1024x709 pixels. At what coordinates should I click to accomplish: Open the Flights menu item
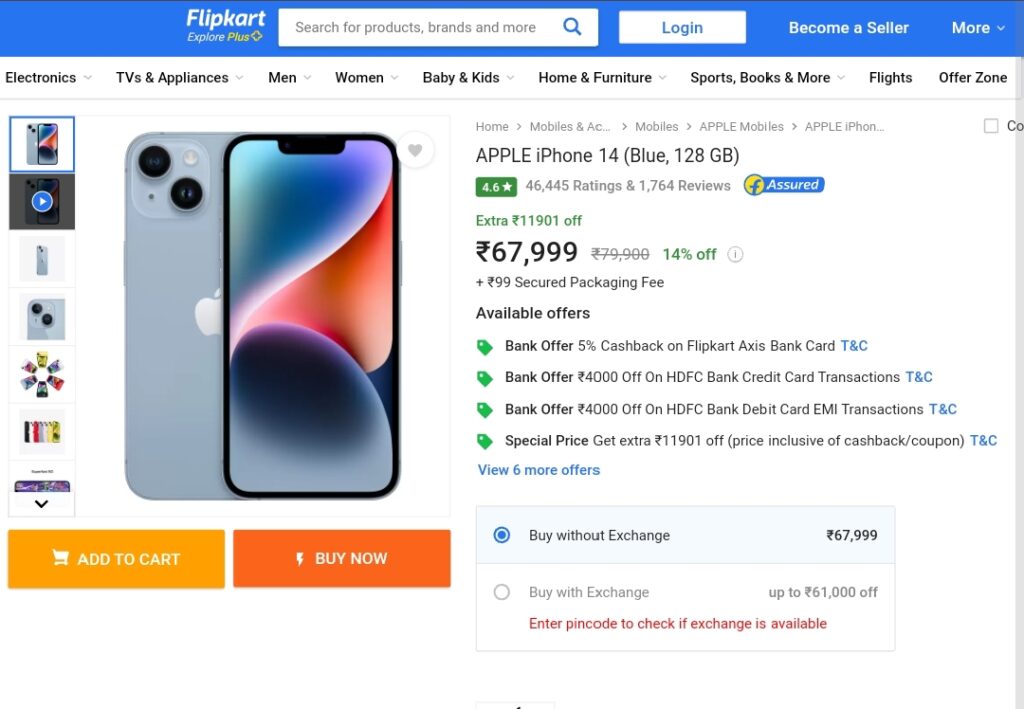click(x=890, y=78)
